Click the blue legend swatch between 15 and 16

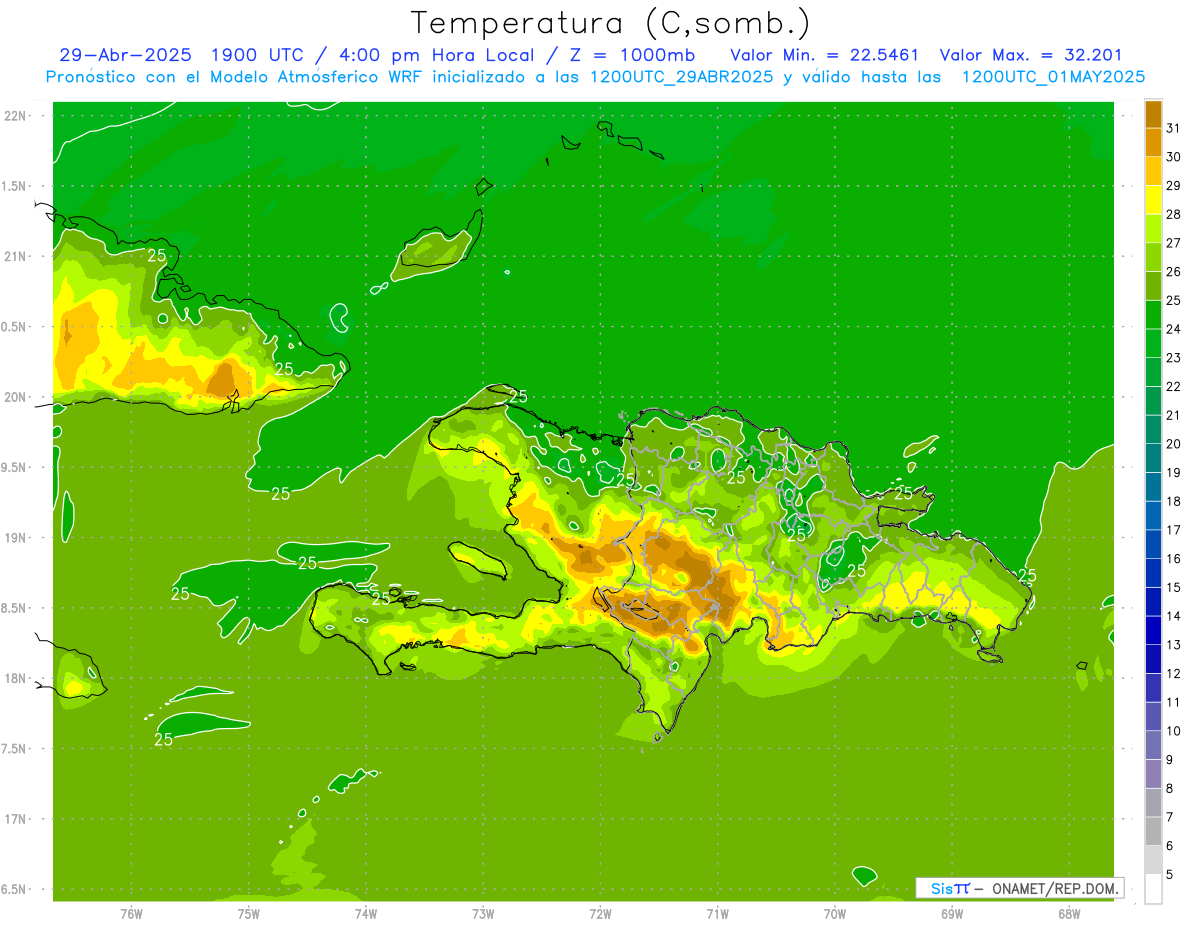[x=1153, y=573]
